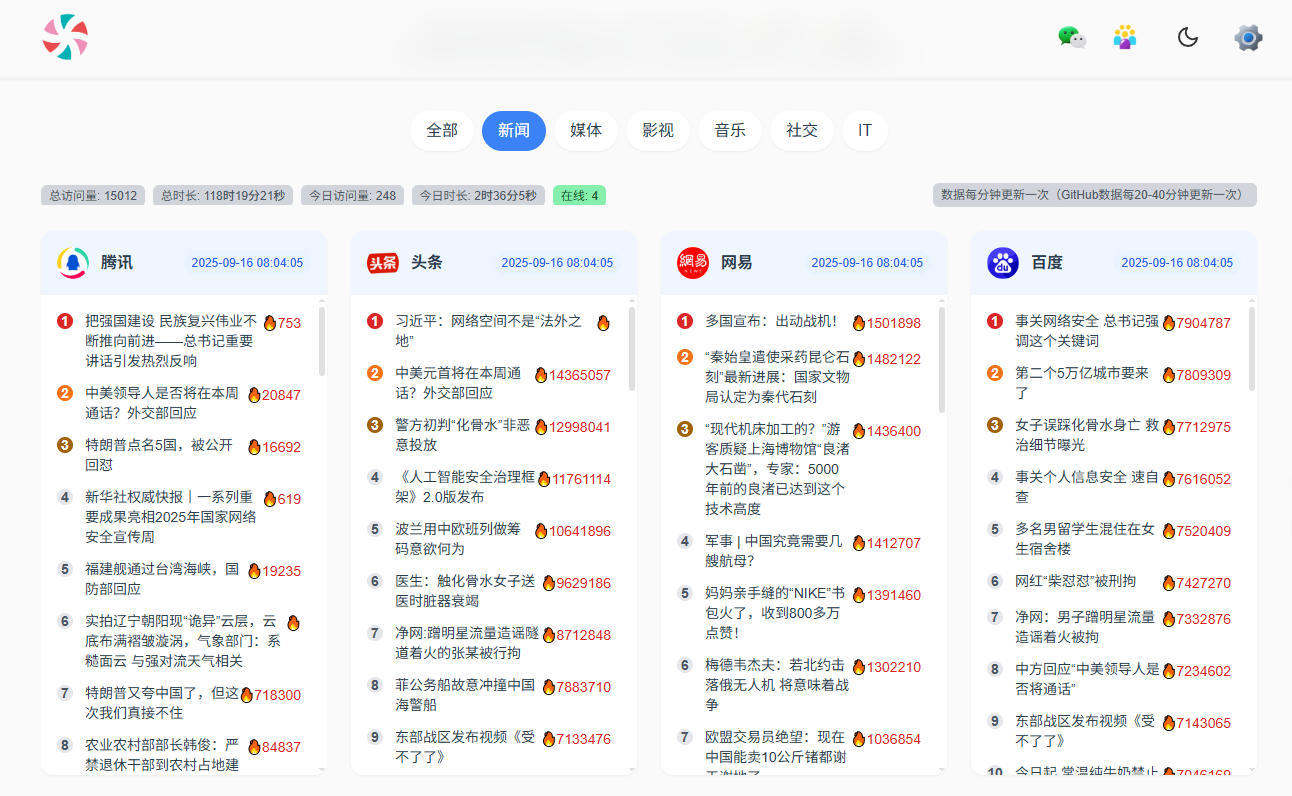
Task: Open settings via the gear icon
Action: coord(1248,38)
